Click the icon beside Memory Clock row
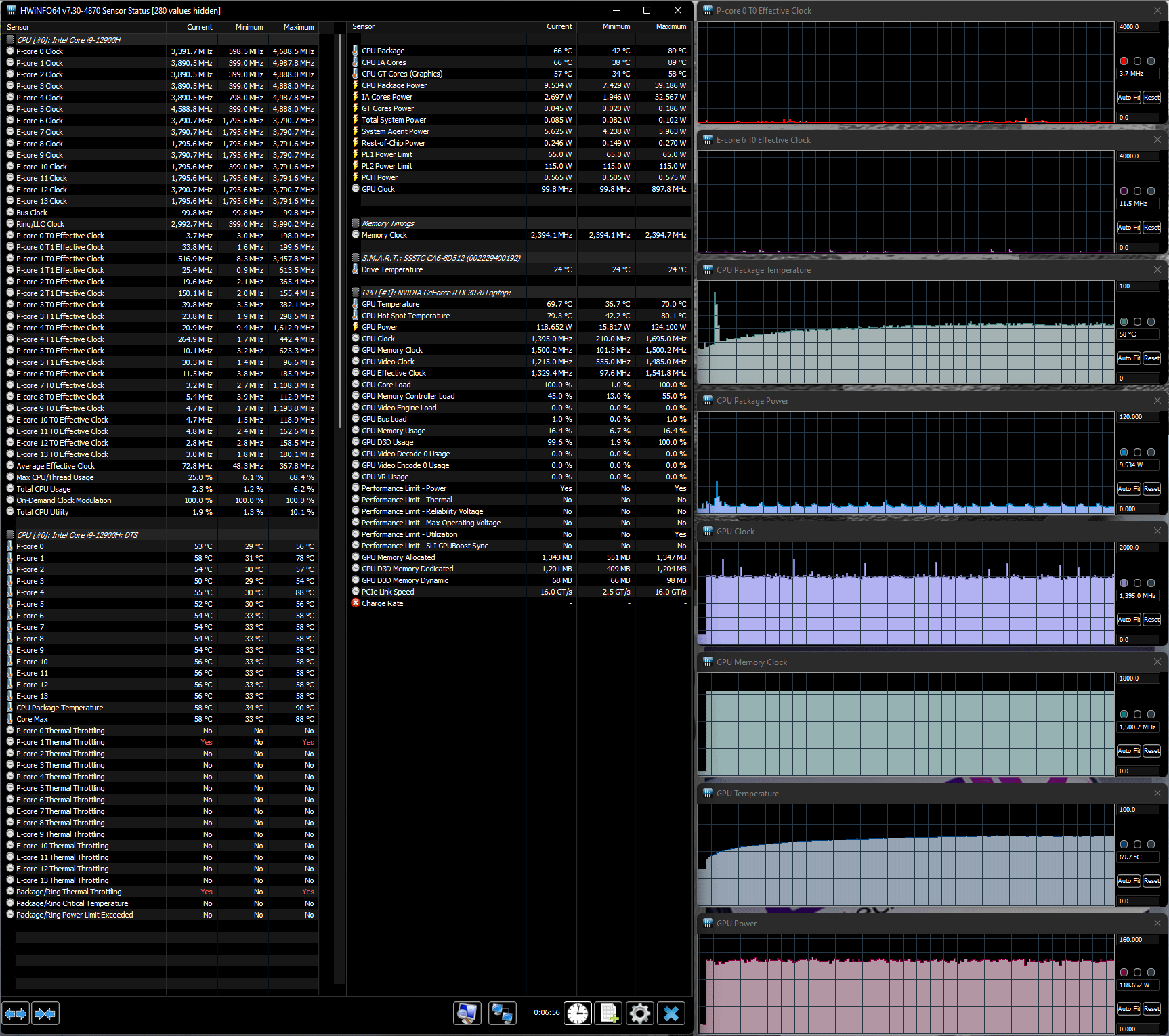Screen dimensions: 1169x1036 point(356,235)
